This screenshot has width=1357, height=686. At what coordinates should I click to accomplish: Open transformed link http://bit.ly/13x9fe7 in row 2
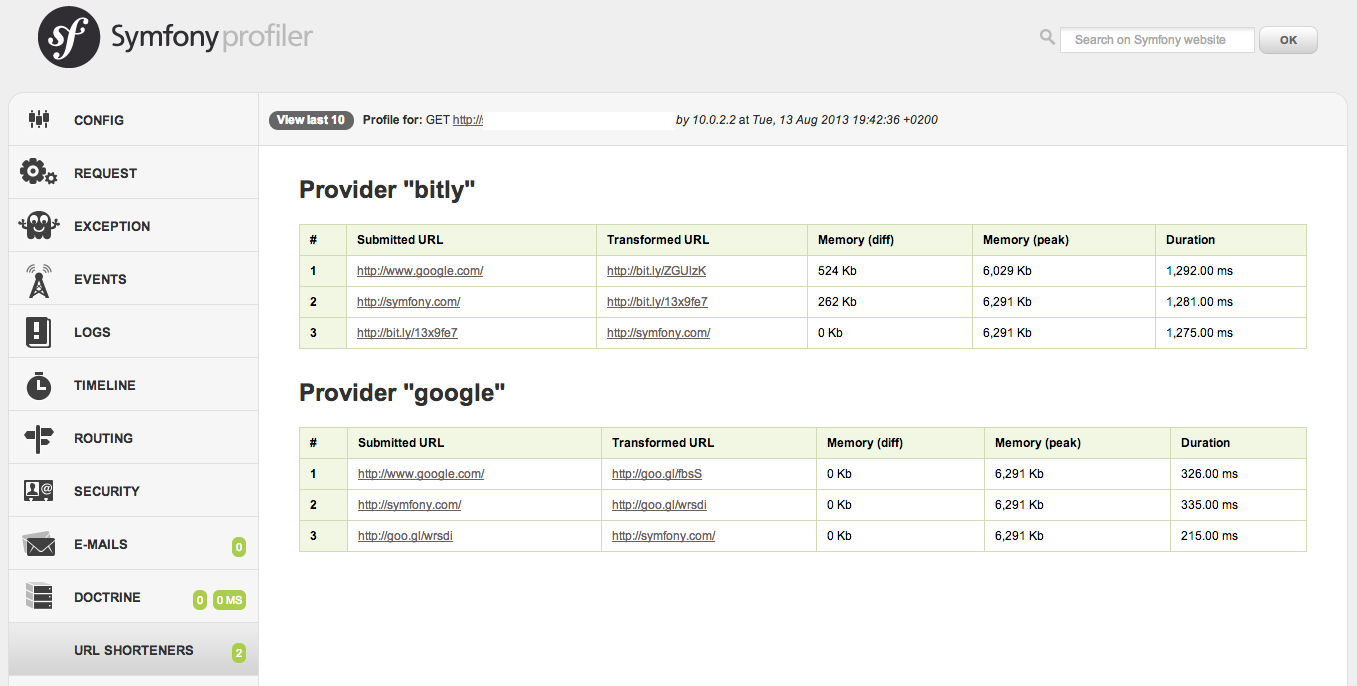point(657,302)
